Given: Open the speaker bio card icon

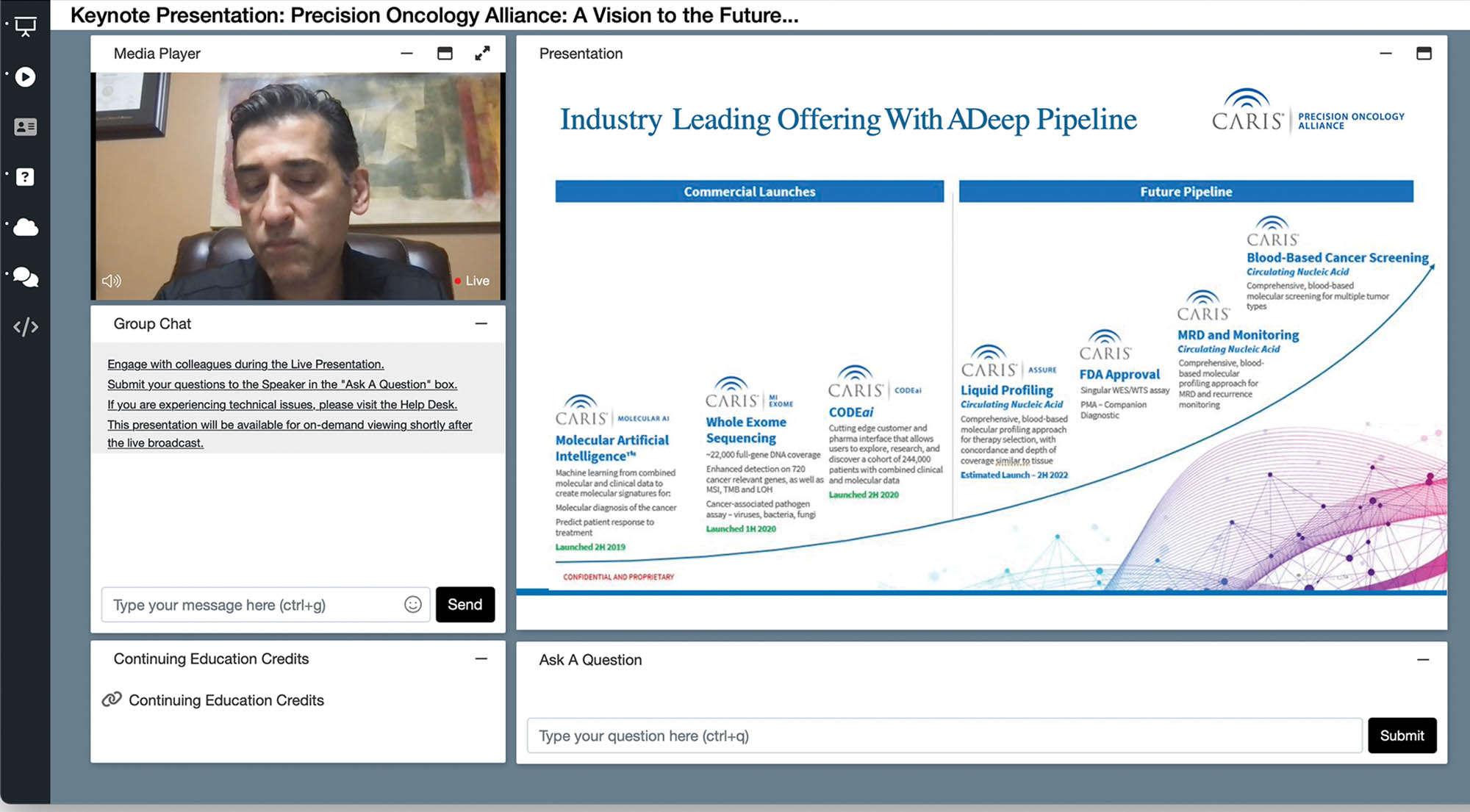Looking at the screenshot, I should [25, 127].
